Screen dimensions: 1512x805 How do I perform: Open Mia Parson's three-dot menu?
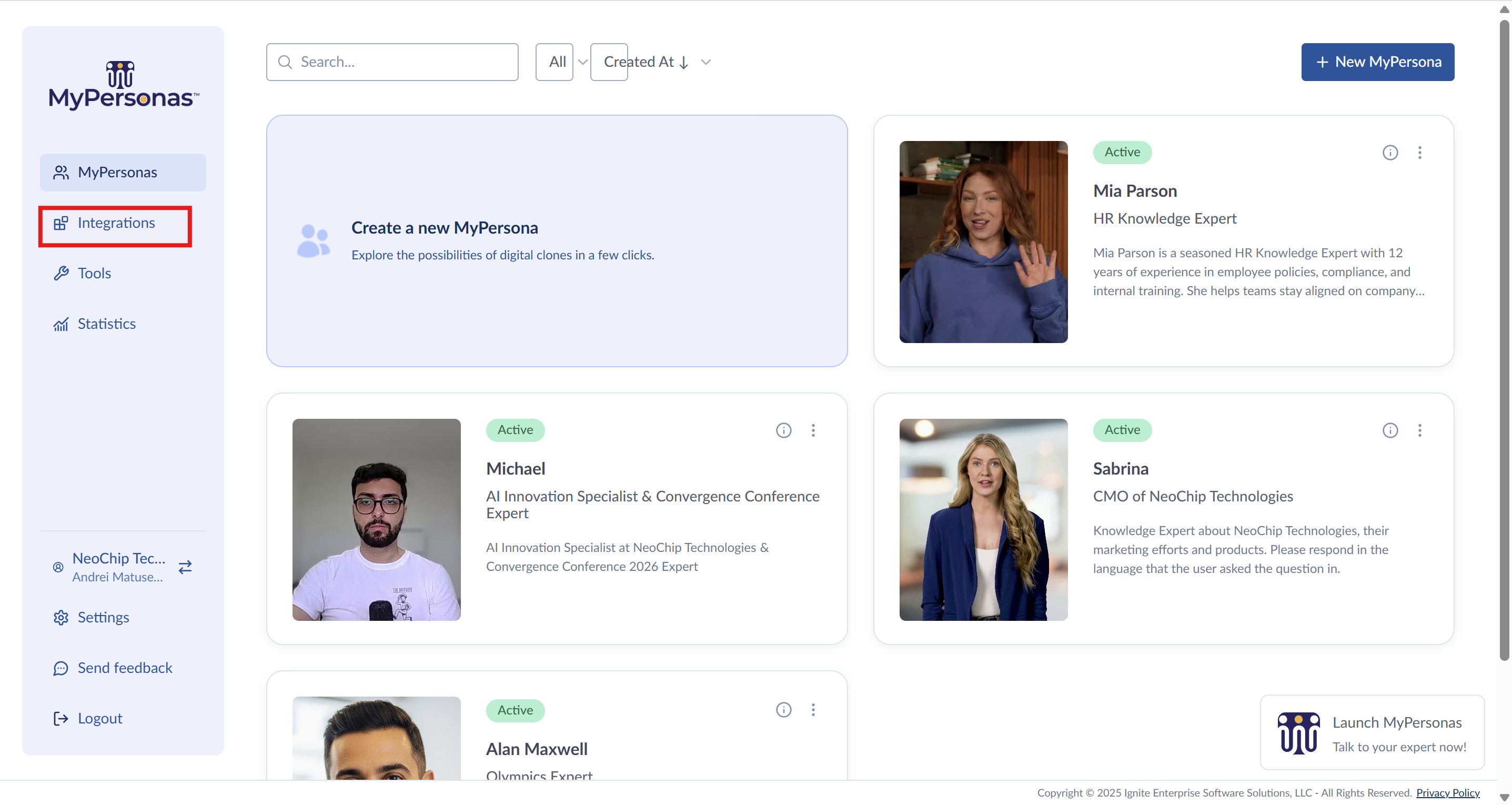[1419, 153]
